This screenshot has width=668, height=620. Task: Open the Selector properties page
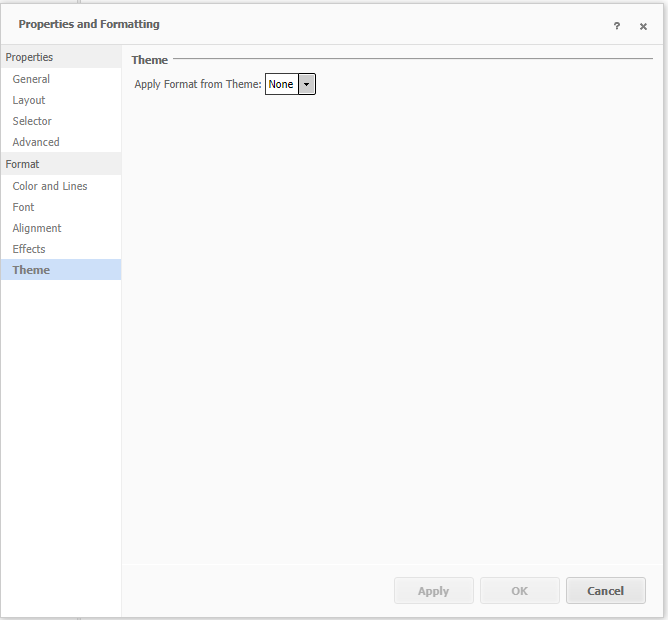[x=61, y=121]
